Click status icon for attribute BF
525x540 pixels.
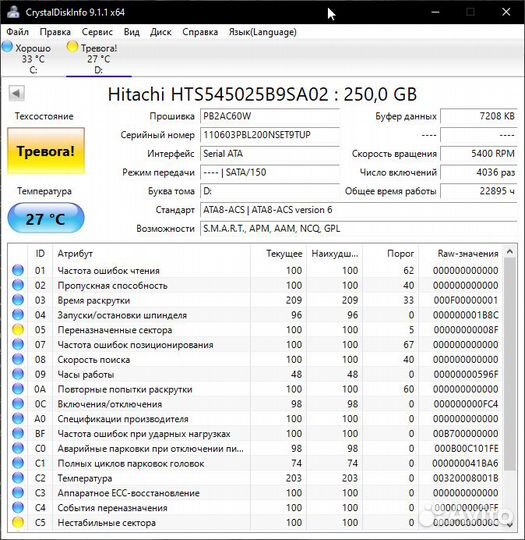coord(18,433)
